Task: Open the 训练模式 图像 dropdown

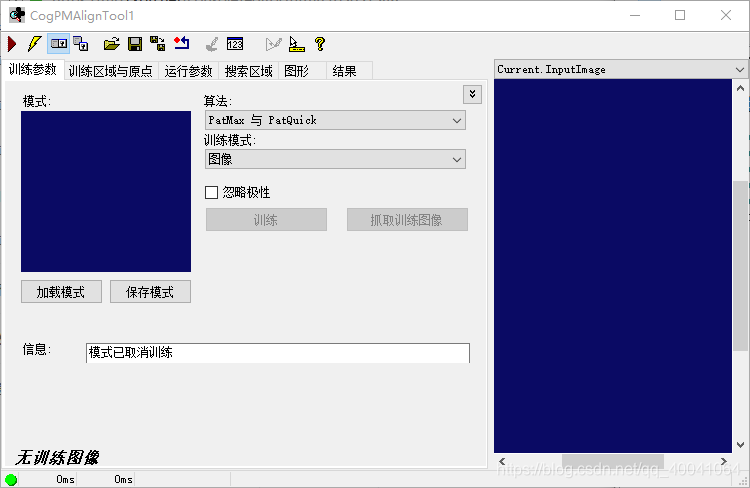Action: tap(335, 159)
